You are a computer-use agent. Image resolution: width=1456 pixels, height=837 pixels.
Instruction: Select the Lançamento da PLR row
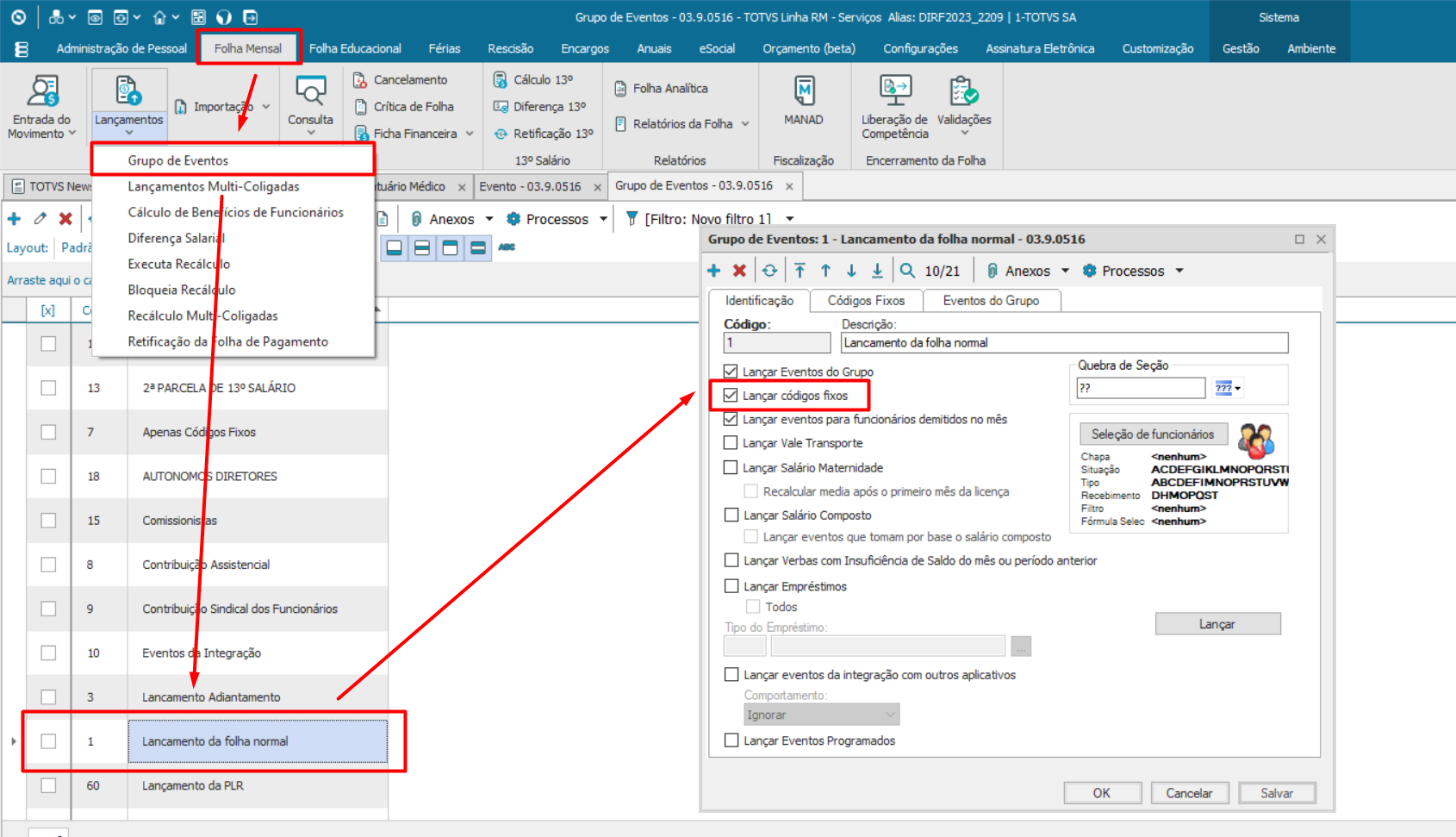207,785
